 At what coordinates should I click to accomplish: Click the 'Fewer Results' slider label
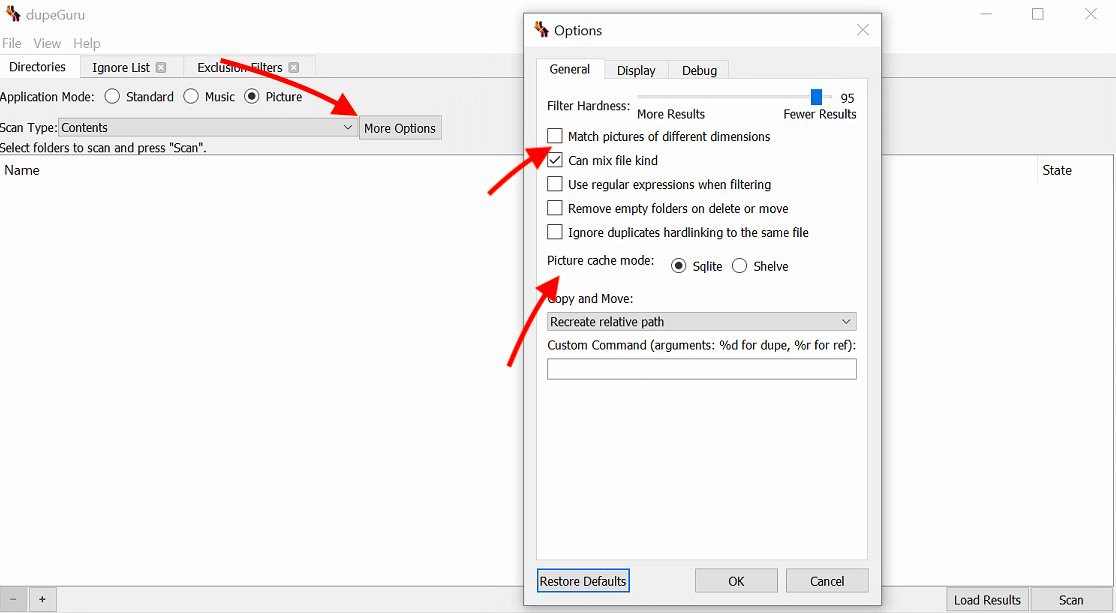[820, 114]
